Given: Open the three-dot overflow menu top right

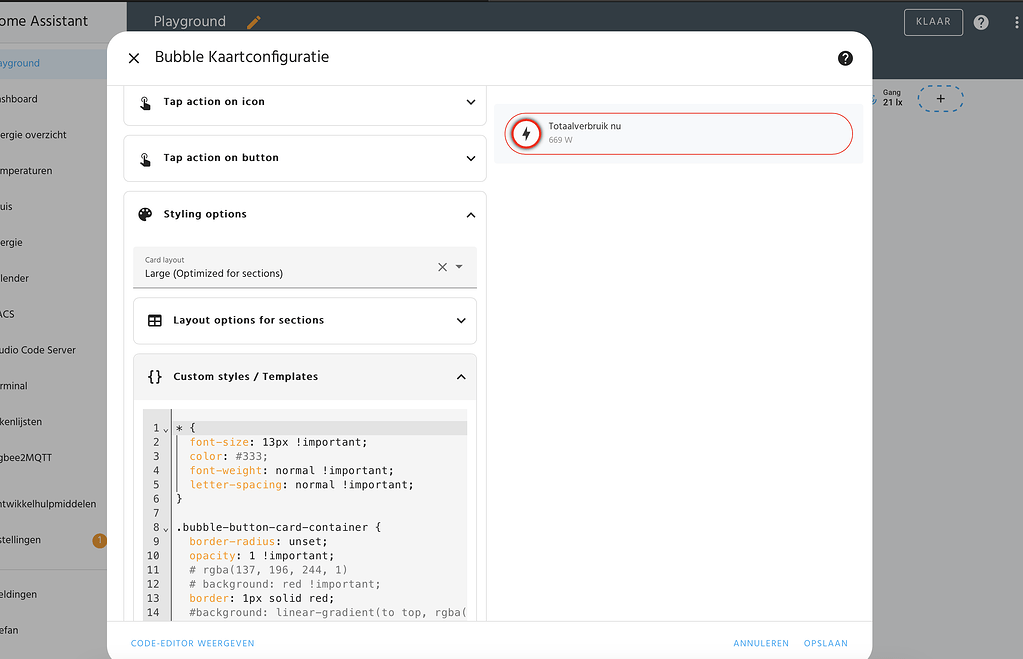Looking at the screenshot, I should [1015, 21].
